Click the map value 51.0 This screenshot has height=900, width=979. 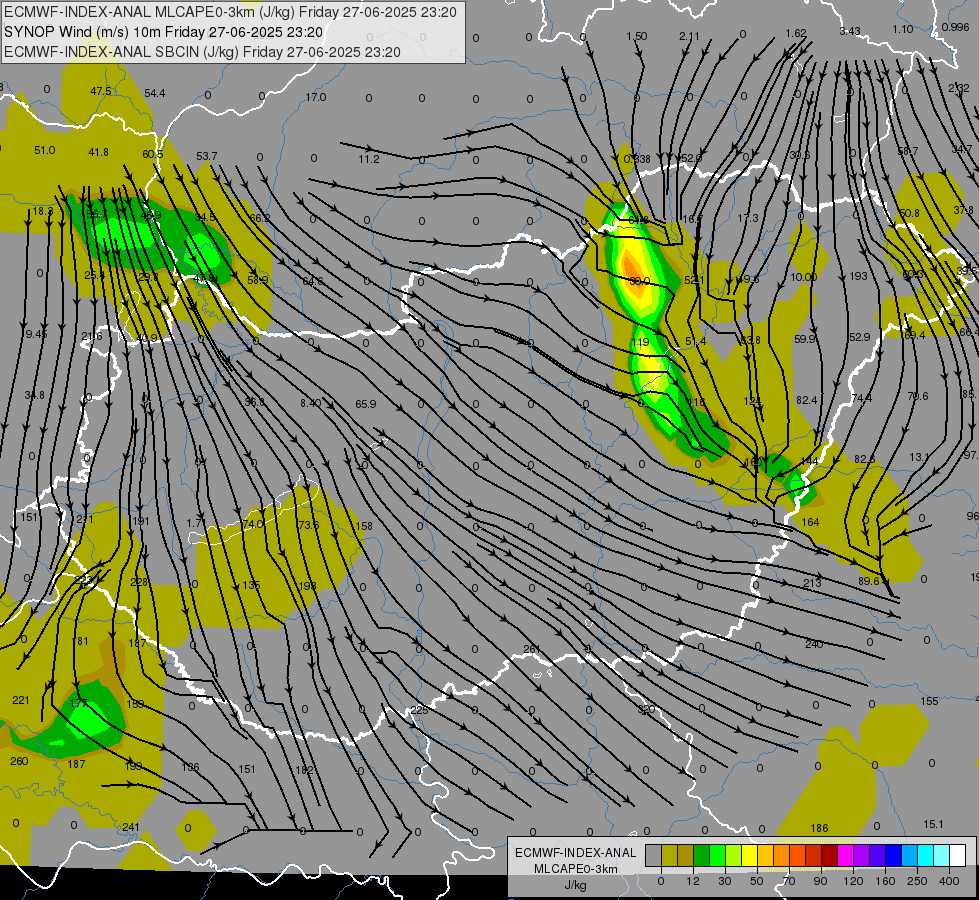(x=44, y=151)
